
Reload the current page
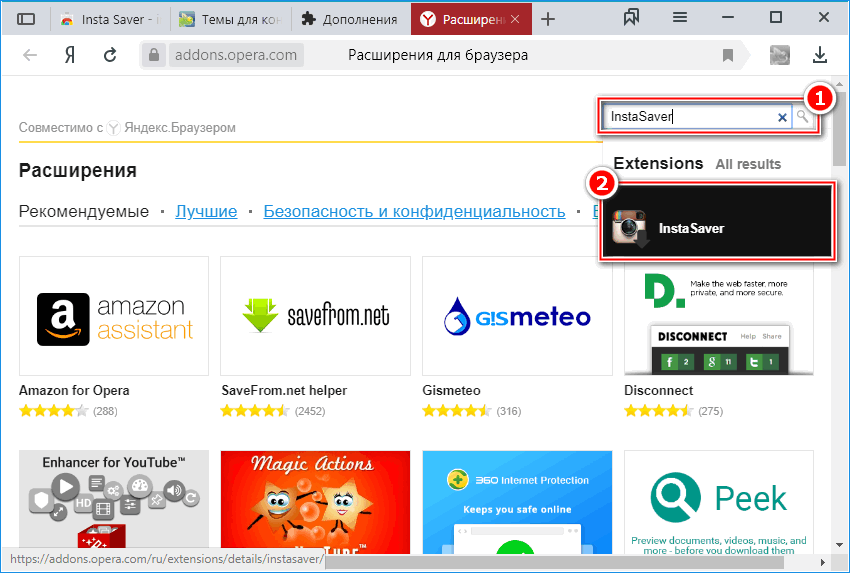click(x=110, y=55)
